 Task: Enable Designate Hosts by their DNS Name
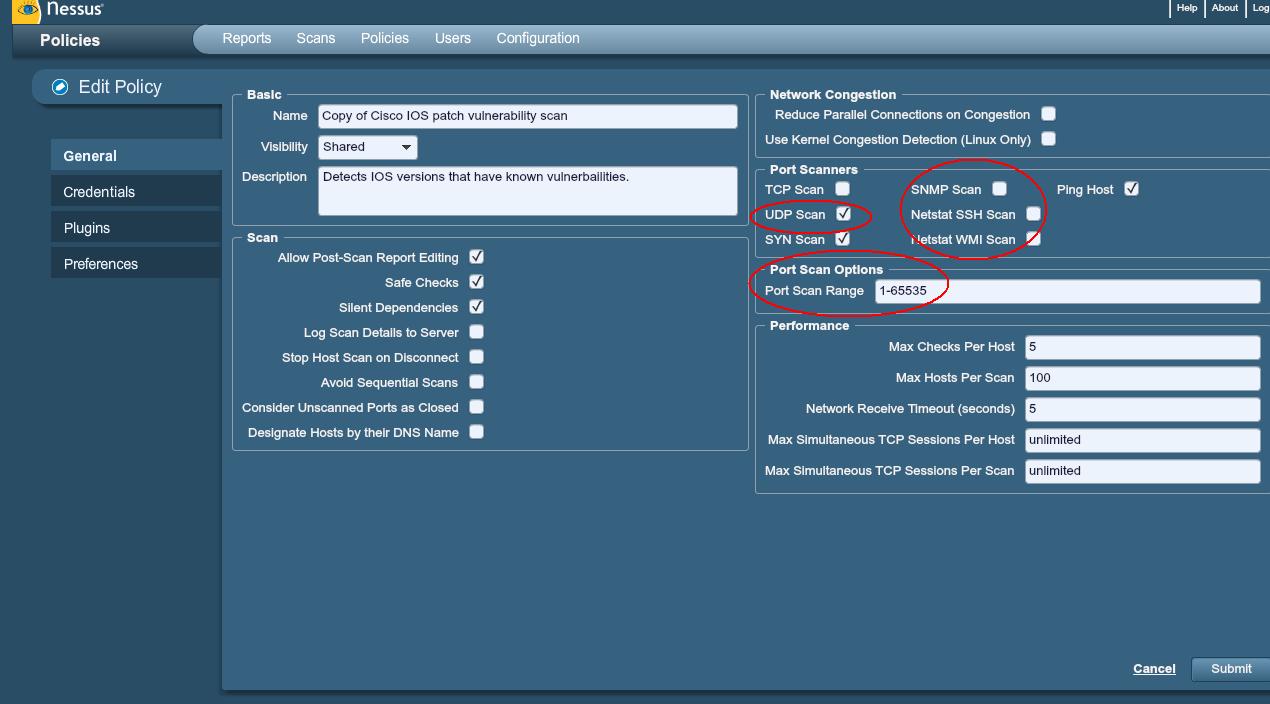(477, 432)
